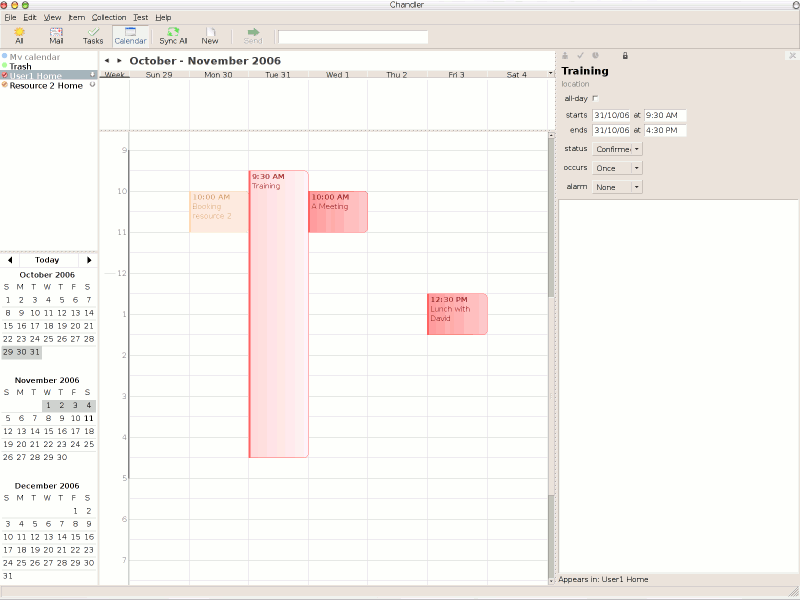
Task: Create a New item from toolbar
Action: [x=210, y=36]
